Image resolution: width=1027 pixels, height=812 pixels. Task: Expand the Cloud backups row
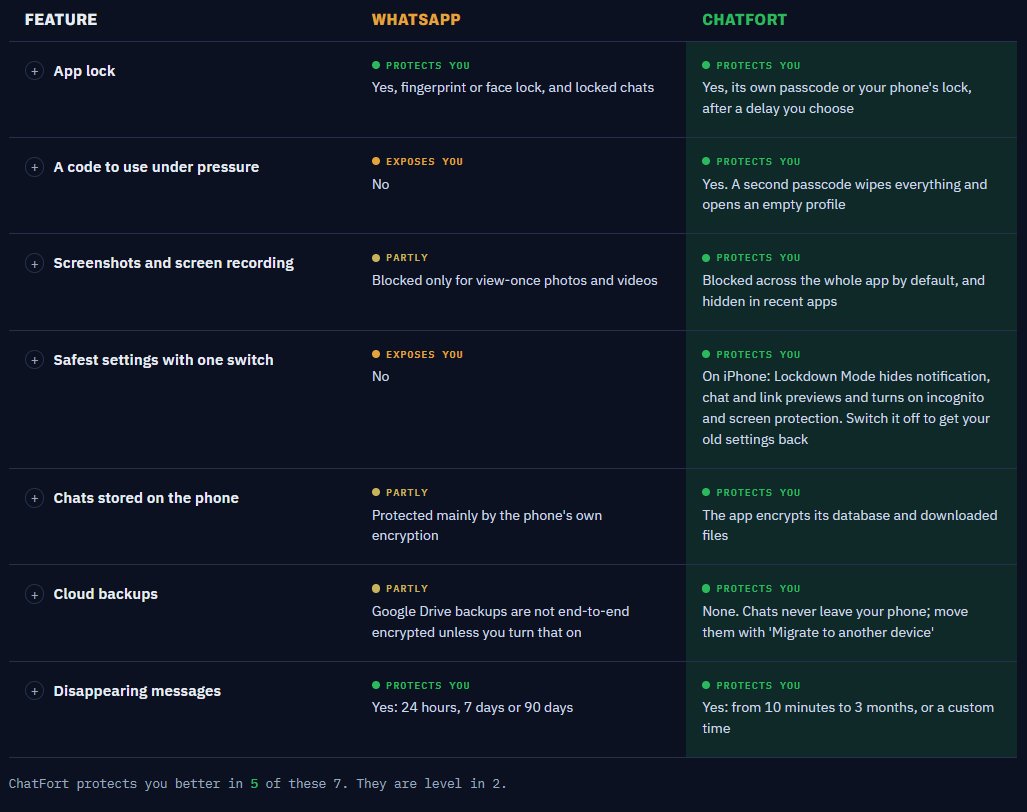[x=35, y=594]
